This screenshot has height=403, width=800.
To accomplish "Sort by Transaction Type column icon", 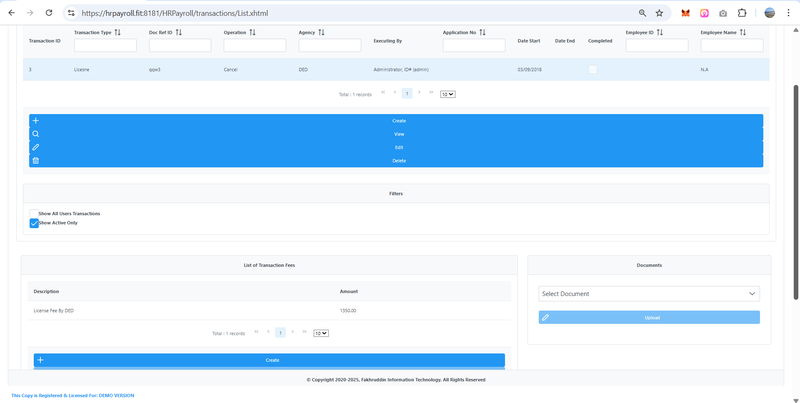I will pyautogui.click(x=118, y=32).
